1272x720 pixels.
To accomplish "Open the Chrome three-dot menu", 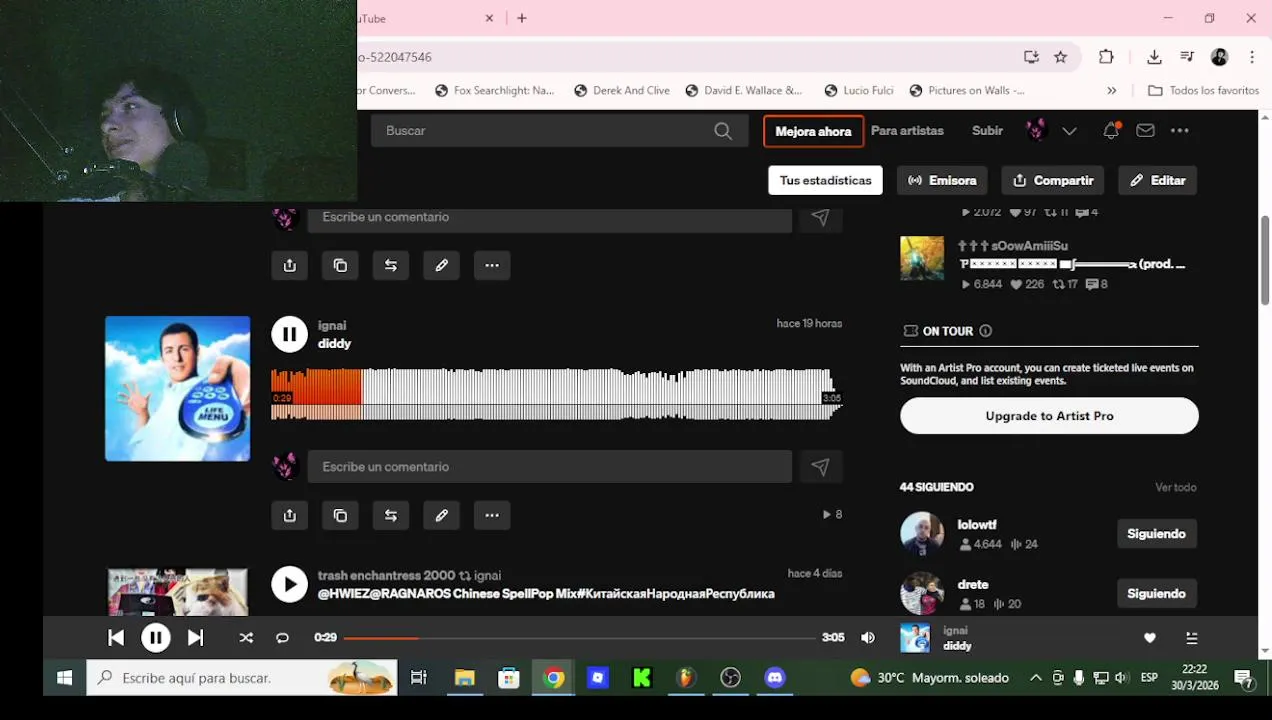I will tap(1251, 57).
